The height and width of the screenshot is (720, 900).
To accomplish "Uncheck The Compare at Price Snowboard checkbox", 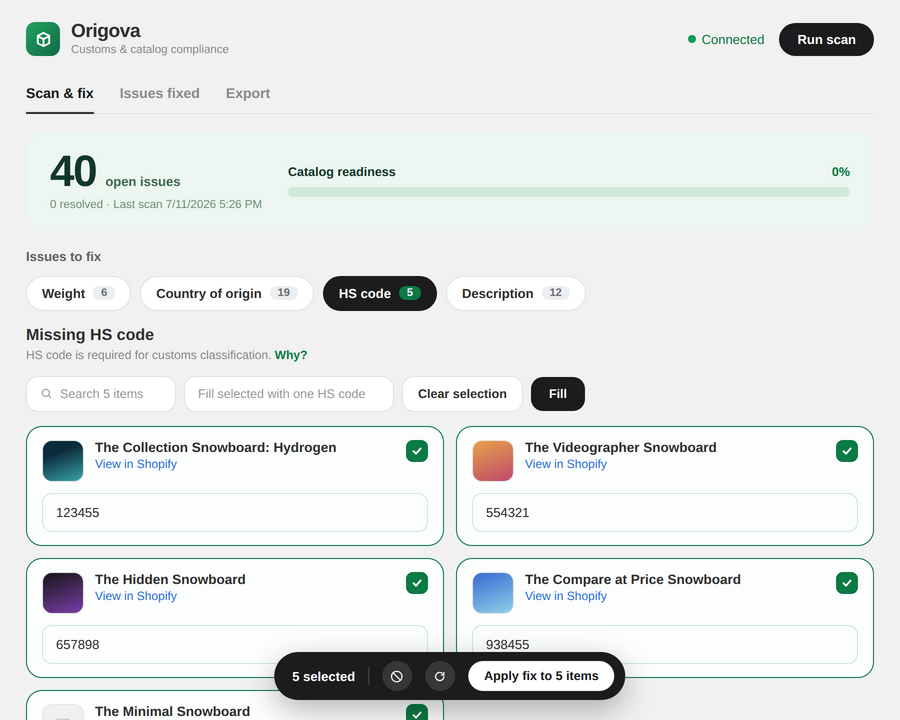I will click(x=847, y=583).
